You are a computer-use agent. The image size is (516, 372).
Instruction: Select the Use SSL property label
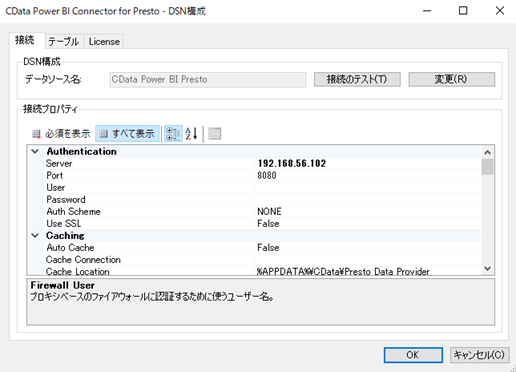[x=64, y=224]
